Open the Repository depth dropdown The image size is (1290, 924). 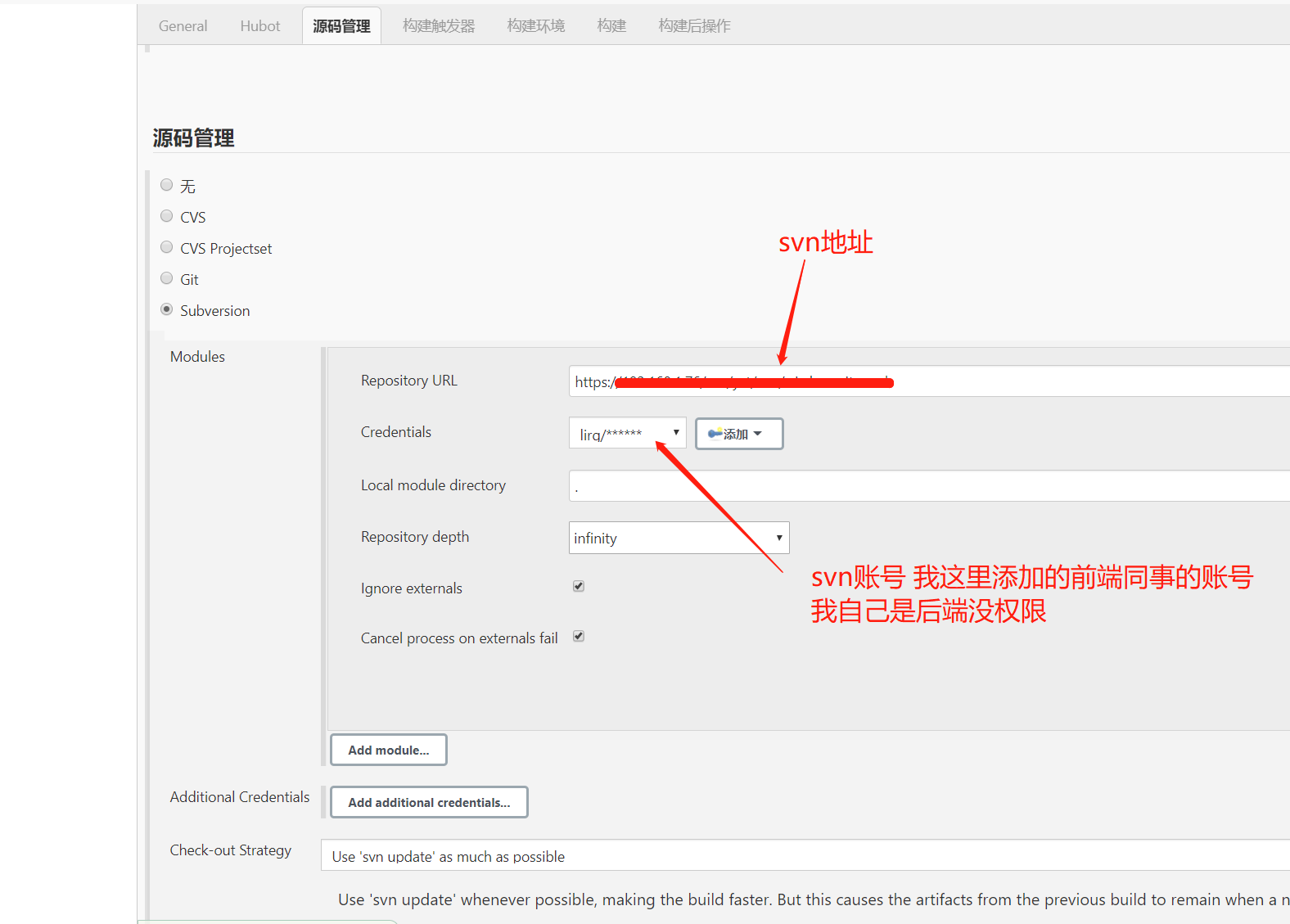click(x=679, y=538)
